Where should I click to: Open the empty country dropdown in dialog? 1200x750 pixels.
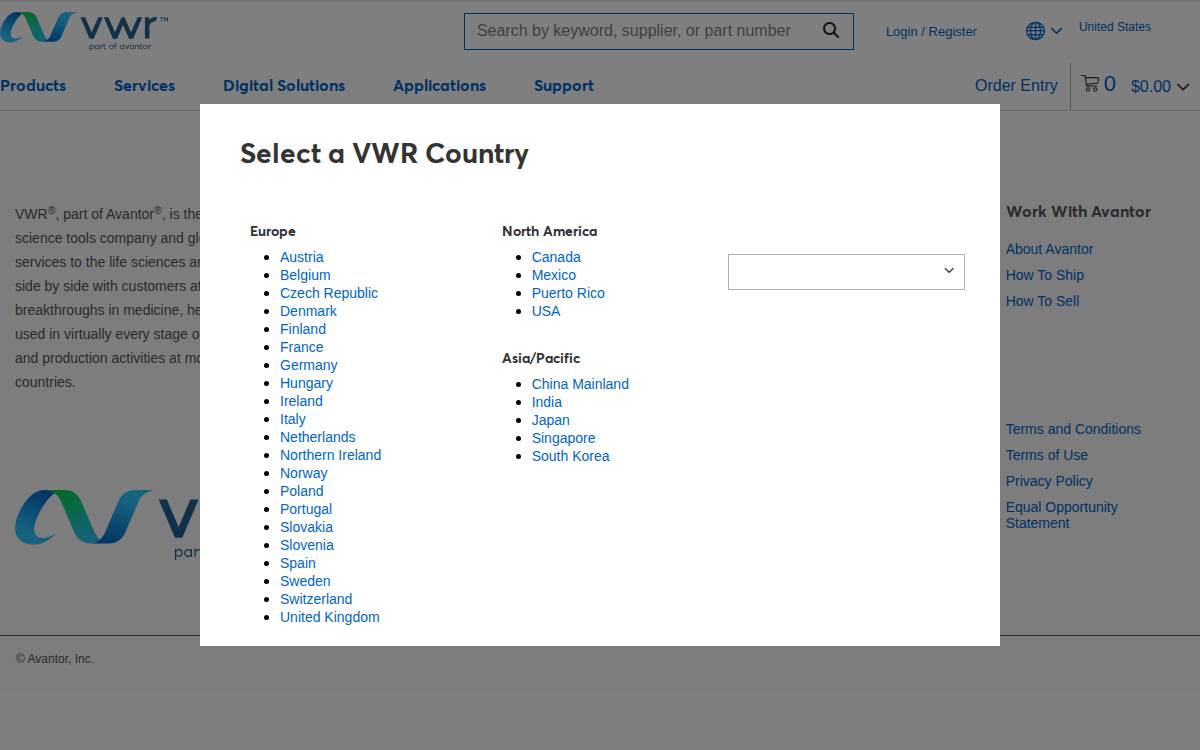846,272
